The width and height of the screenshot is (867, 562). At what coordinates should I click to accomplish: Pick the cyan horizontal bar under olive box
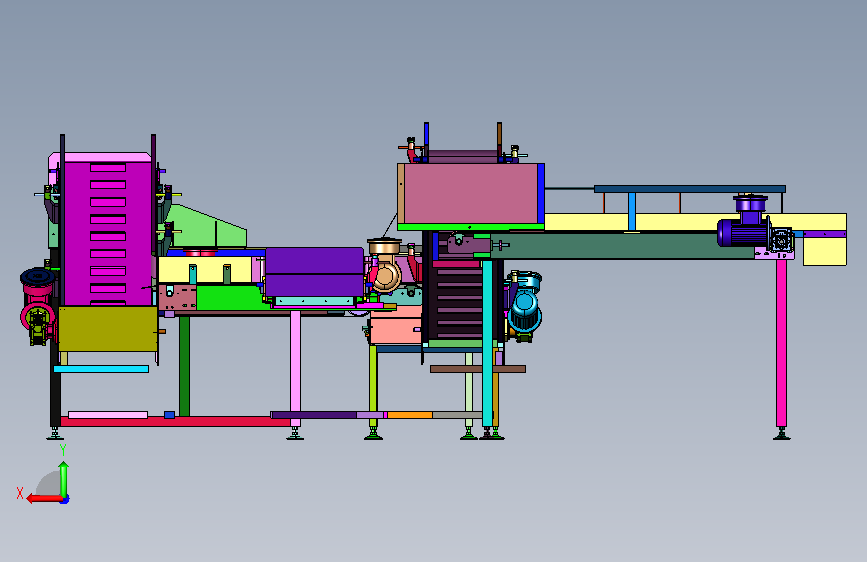point(101,369)
